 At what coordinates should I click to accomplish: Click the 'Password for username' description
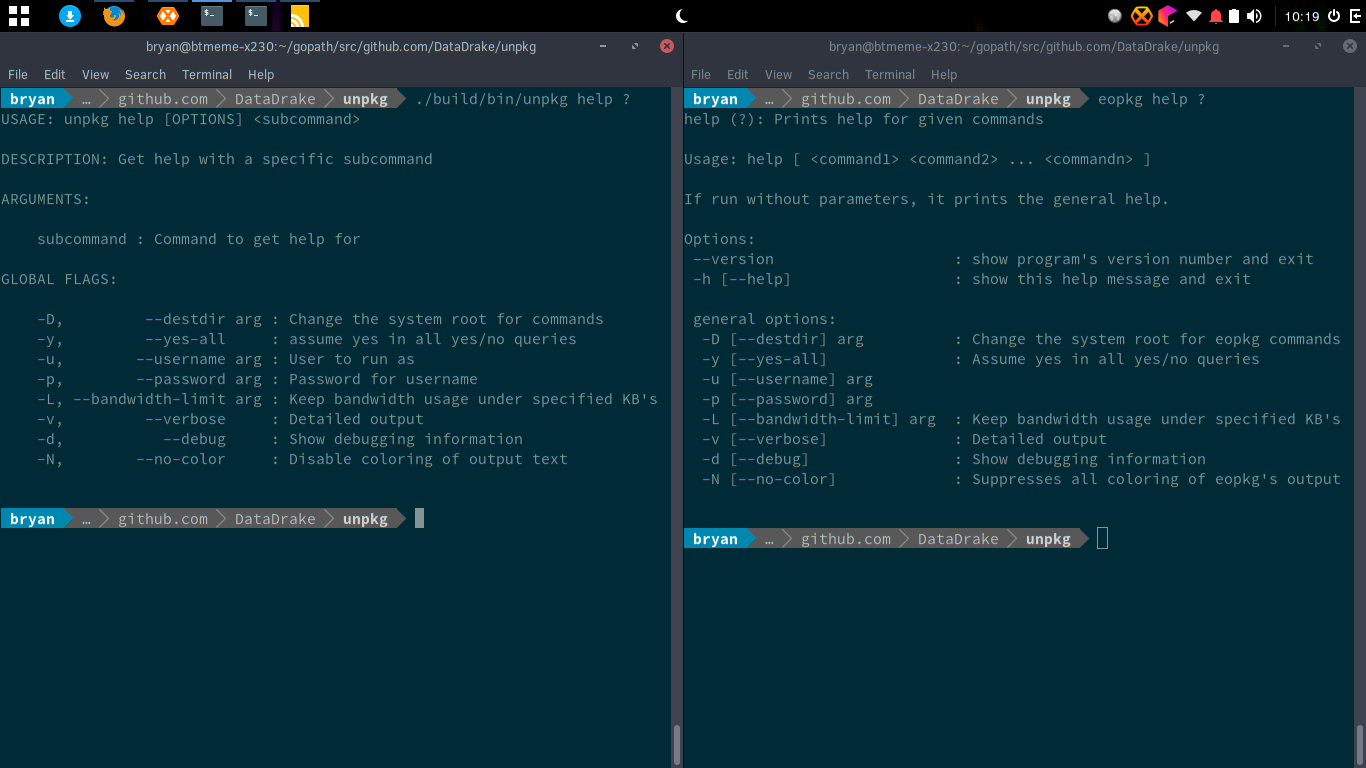[x=383, y=379]
